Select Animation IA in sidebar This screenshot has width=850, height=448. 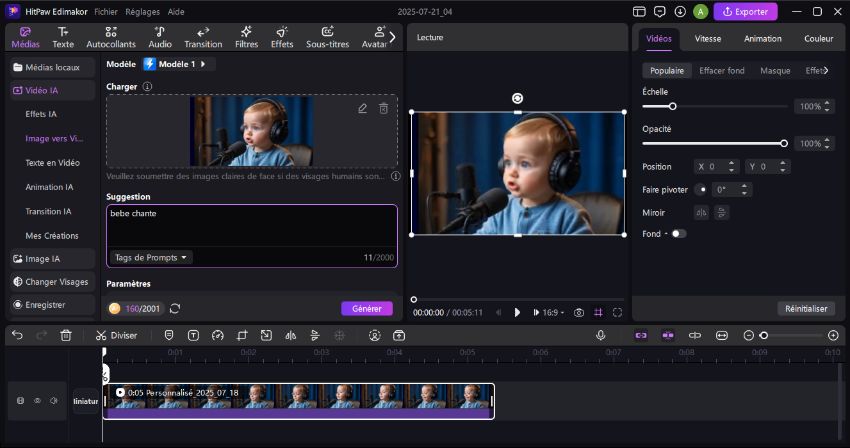pos(49,187)
